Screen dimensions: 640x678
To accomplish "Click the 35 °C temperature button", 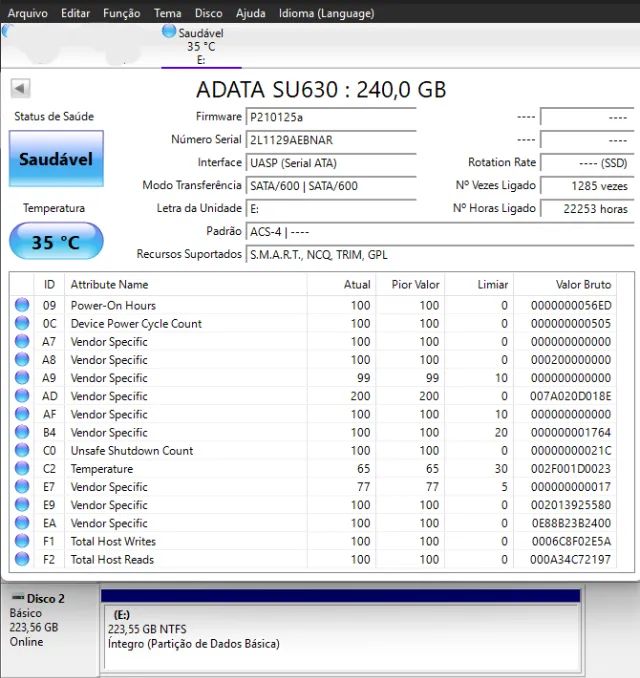I will click(56, 241).
